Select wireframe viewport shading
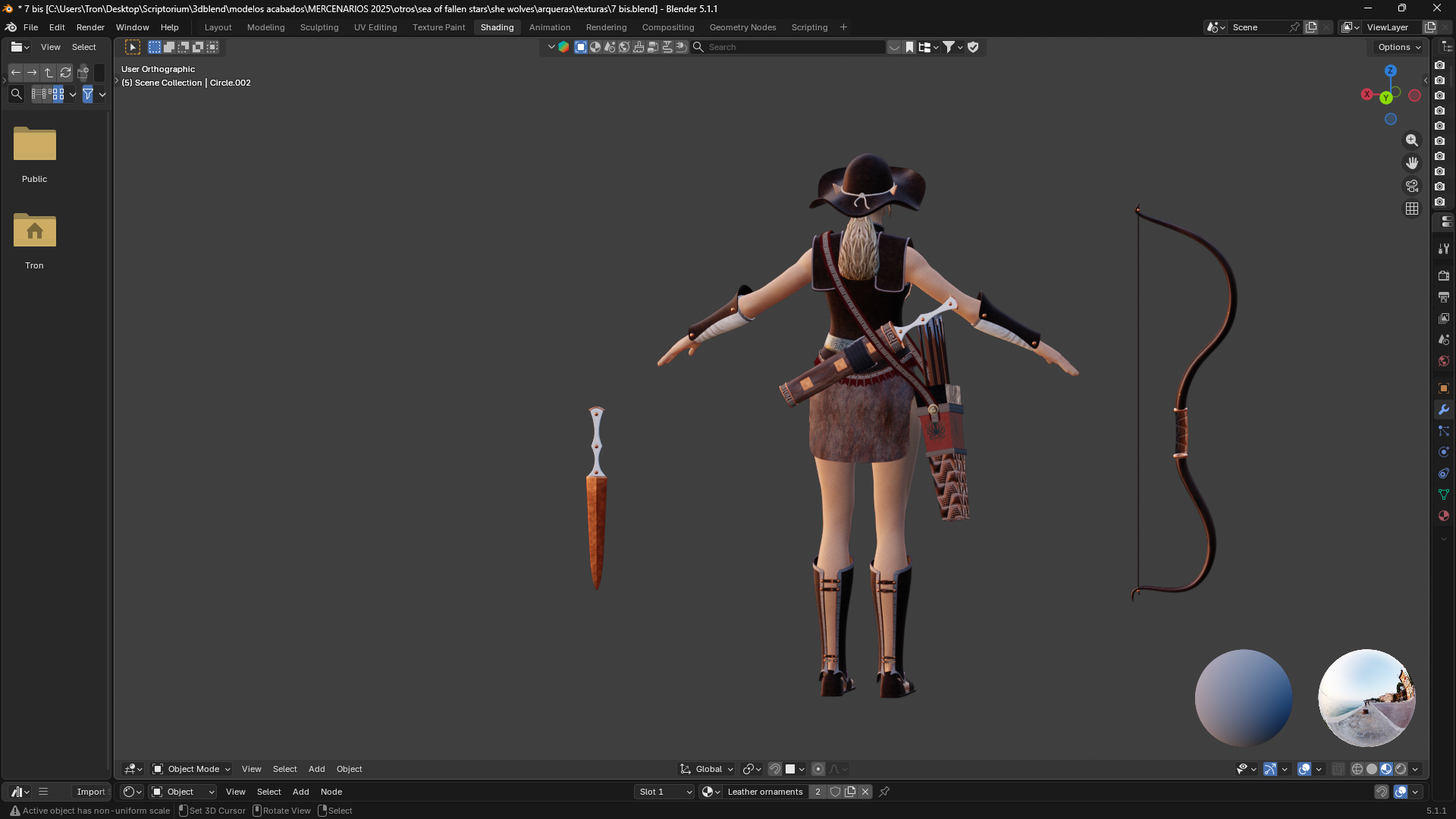1456x819 pixels. tap(1357, 769)
